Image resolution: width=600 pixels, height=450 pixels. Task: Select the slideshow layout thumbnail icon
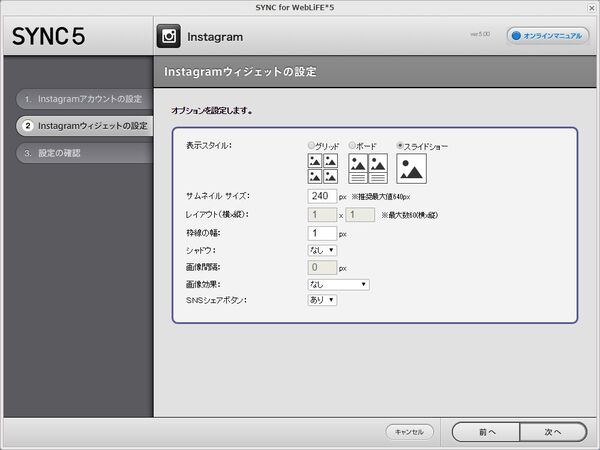[x=411, y=168]
